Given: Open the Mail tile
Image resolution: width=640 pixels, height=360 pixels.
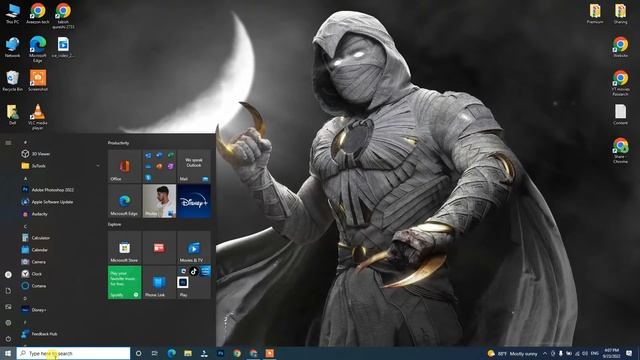Looking at the screenshot, I should pyautogui.click(x=194, y=166).
